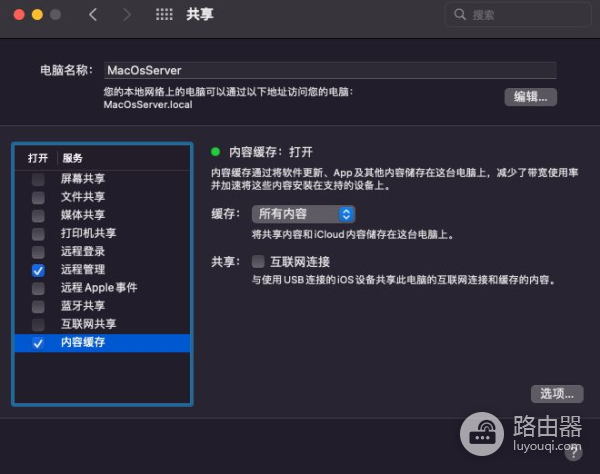Go back with the left chevron
Screen dimensions: 600x474
(x=93, y=15)
